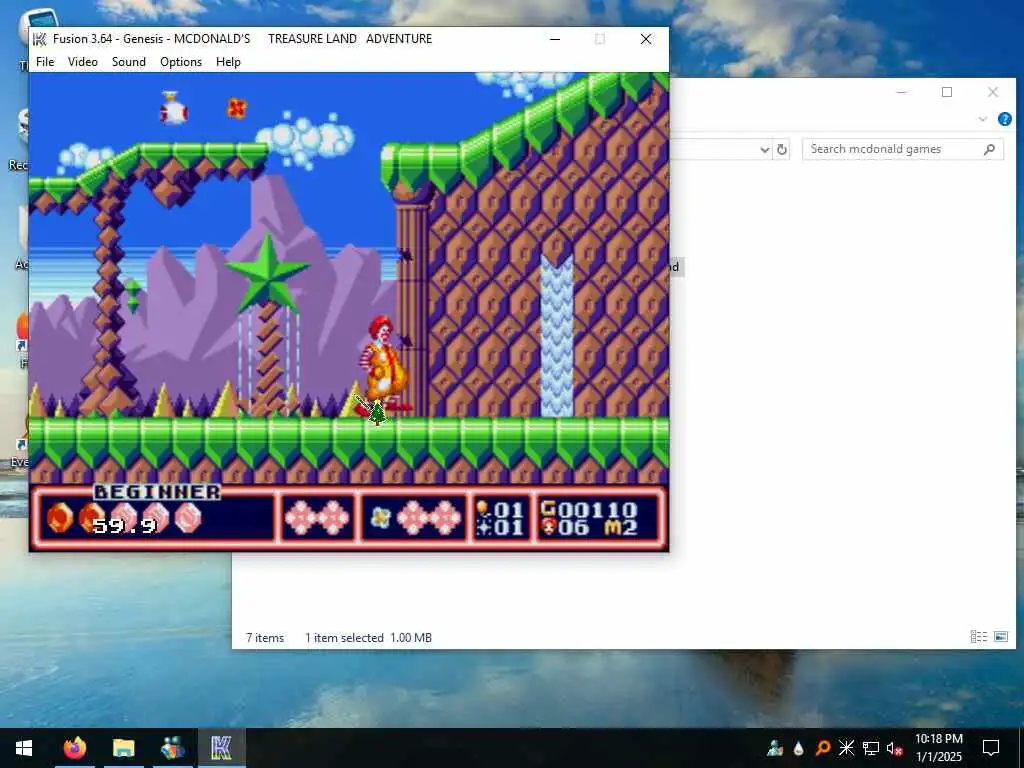Click the colorful people app on taskbar

(x=172, y=748)
